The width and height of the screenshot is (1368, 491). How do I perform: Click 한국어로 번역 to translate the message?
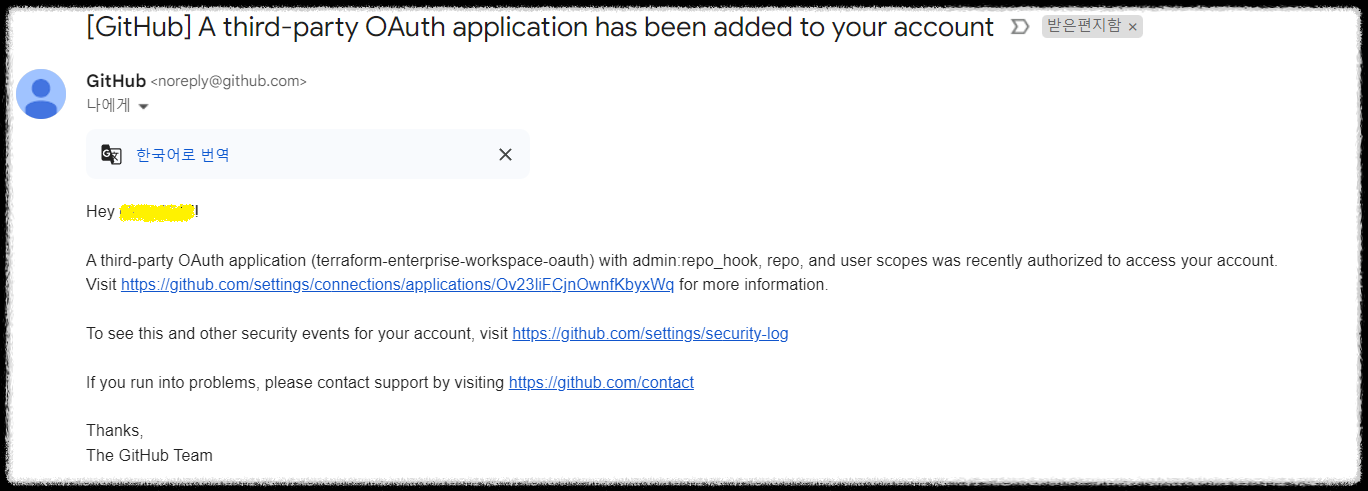pos(183,155)
